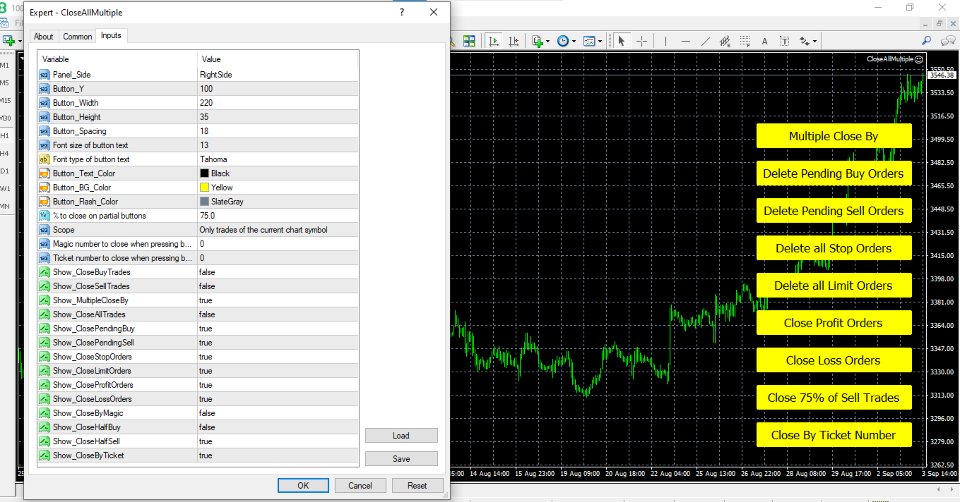
Task: Click Delete Pending Sell Orders button
Action: click(833, 211)
